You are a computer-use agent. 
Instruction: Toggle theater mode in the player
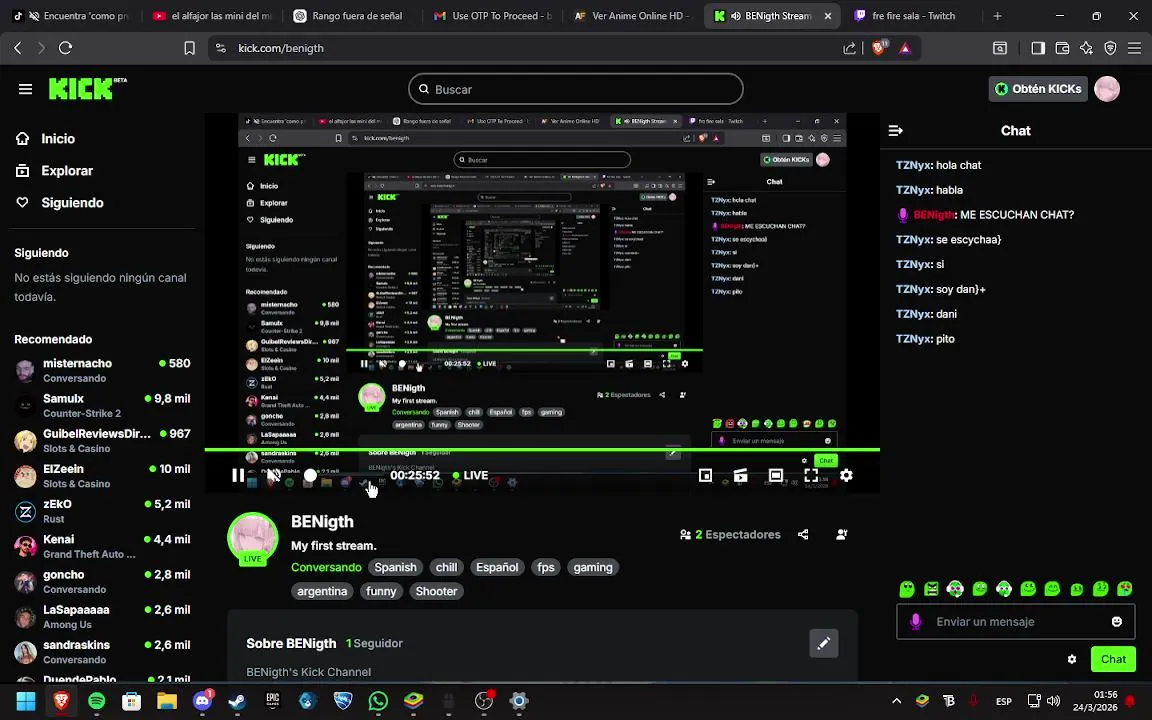pyautogui.click(x=776, y=475)
